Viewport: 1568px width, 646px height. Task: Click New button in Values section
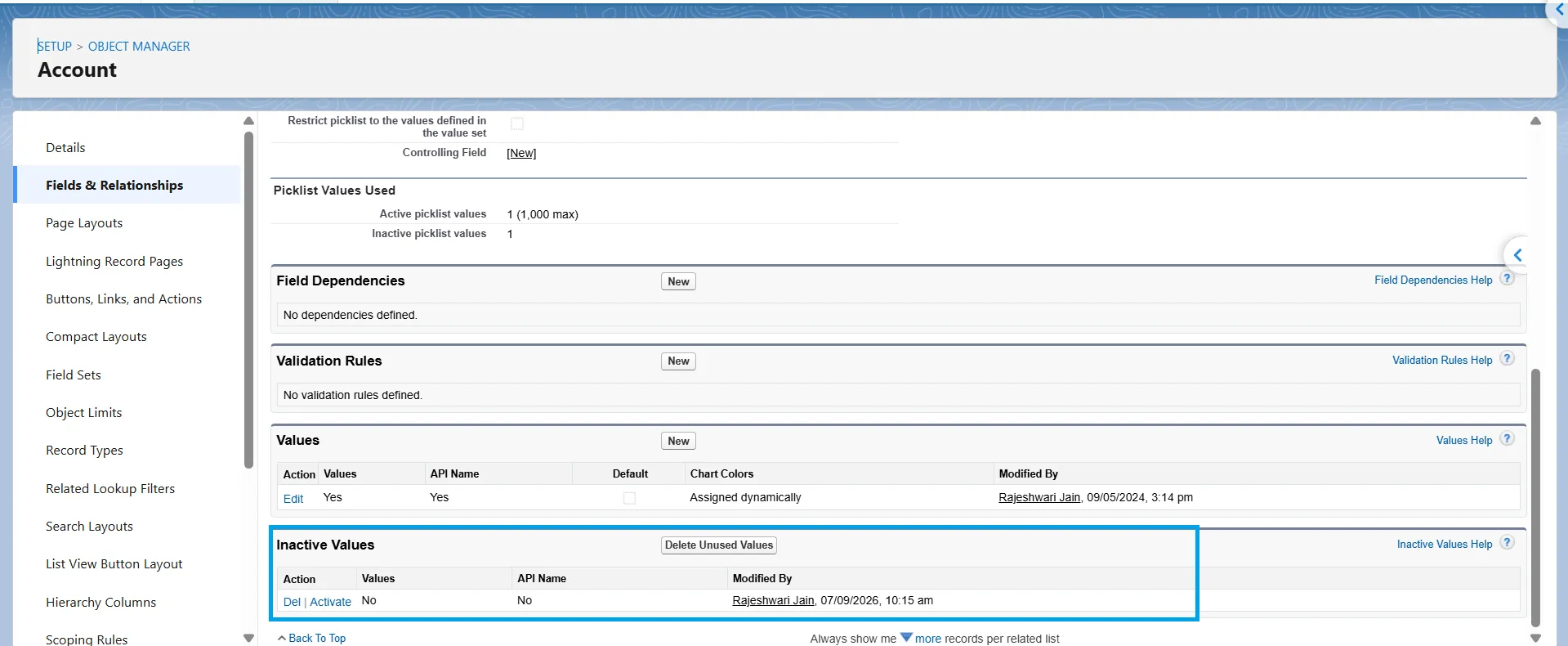pyautogui.click(x=678, y=441)
